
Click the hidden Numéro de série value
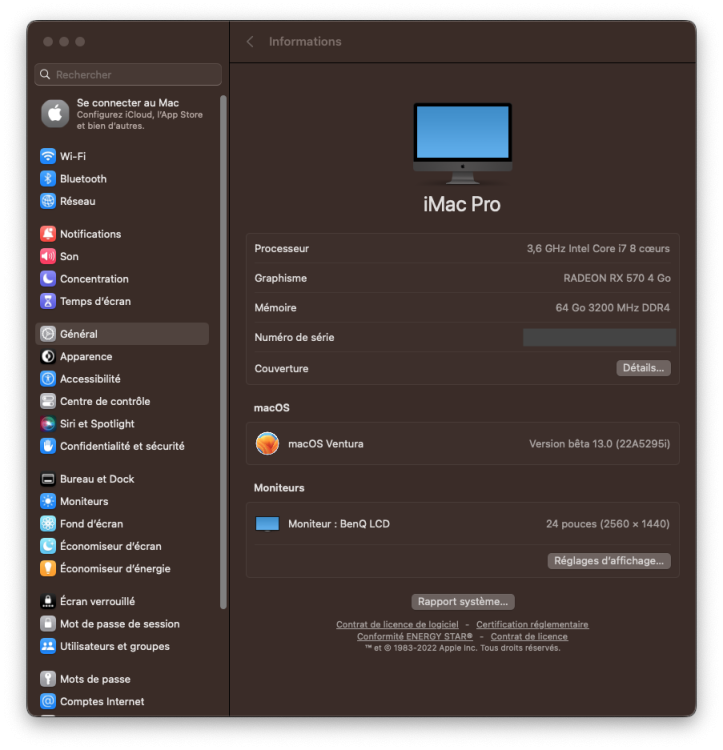[x=599, y=337]
